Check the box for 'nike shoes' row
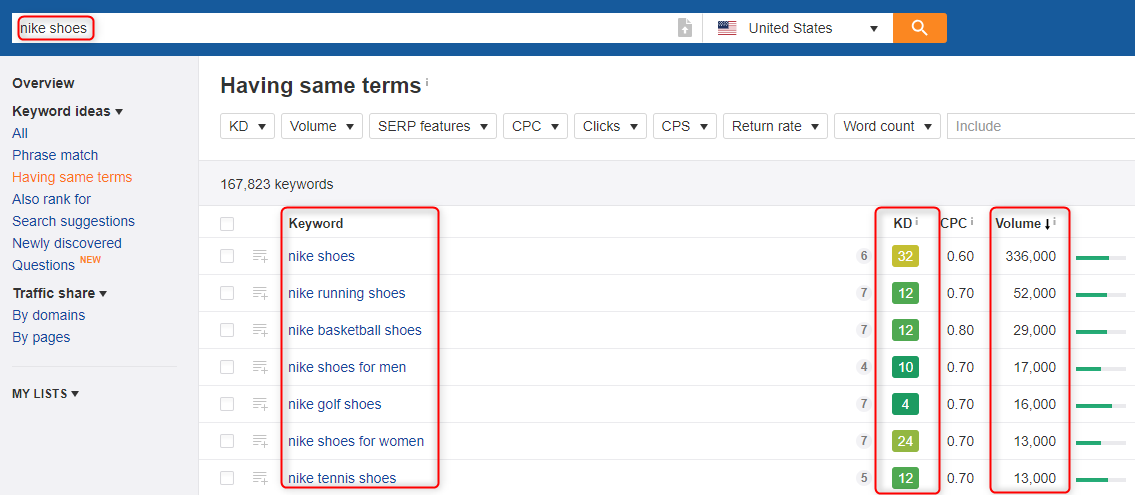 pyautogui.click(x=227, y=256)
